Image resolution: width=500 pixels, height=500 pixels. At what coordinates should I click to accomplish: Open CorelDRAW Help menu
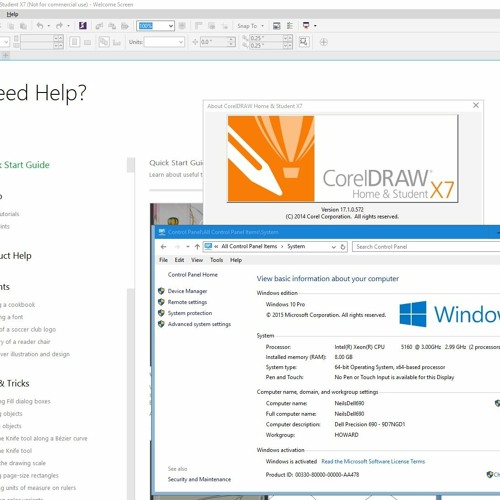(12, 14)
